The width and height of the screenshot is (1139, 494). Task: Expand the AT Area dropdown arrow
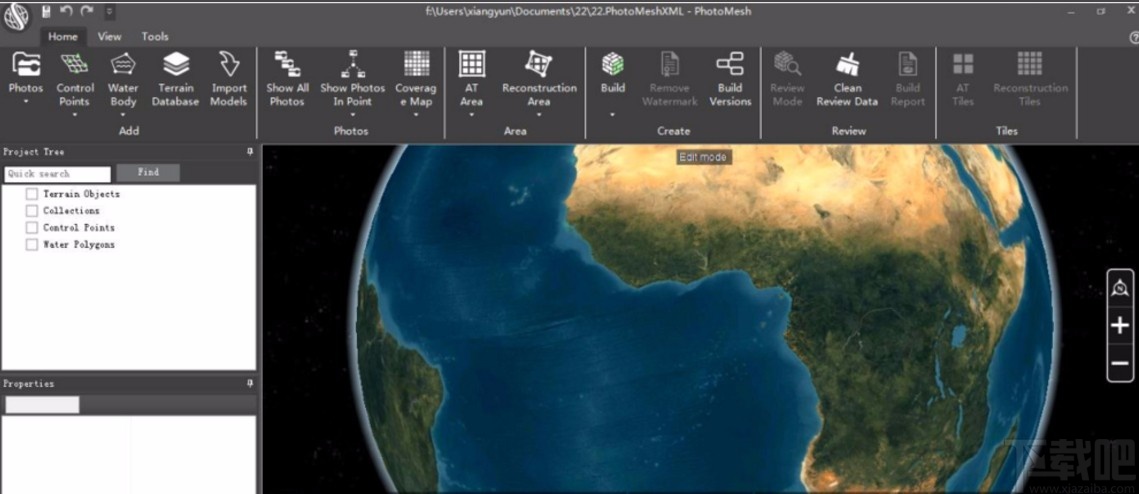471,115
